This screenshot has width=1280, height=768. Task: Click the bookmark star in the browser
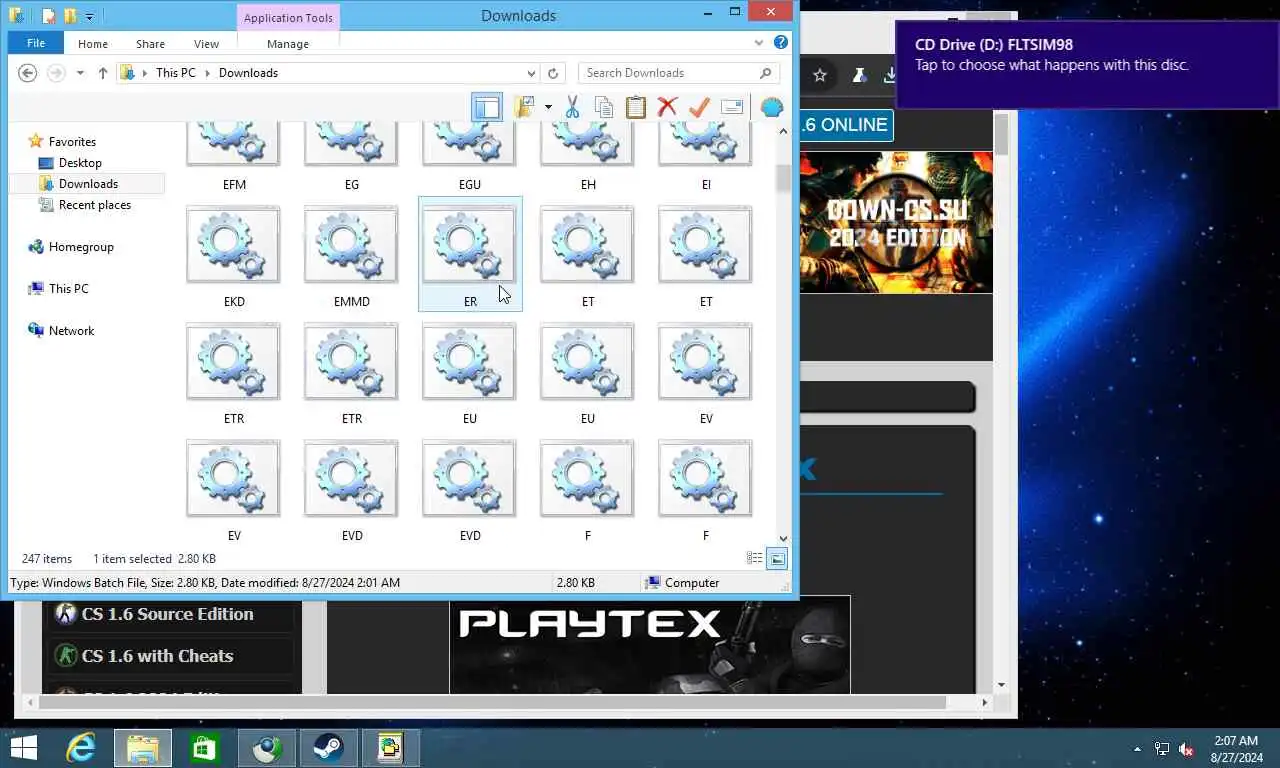click(x=820, y=75)
